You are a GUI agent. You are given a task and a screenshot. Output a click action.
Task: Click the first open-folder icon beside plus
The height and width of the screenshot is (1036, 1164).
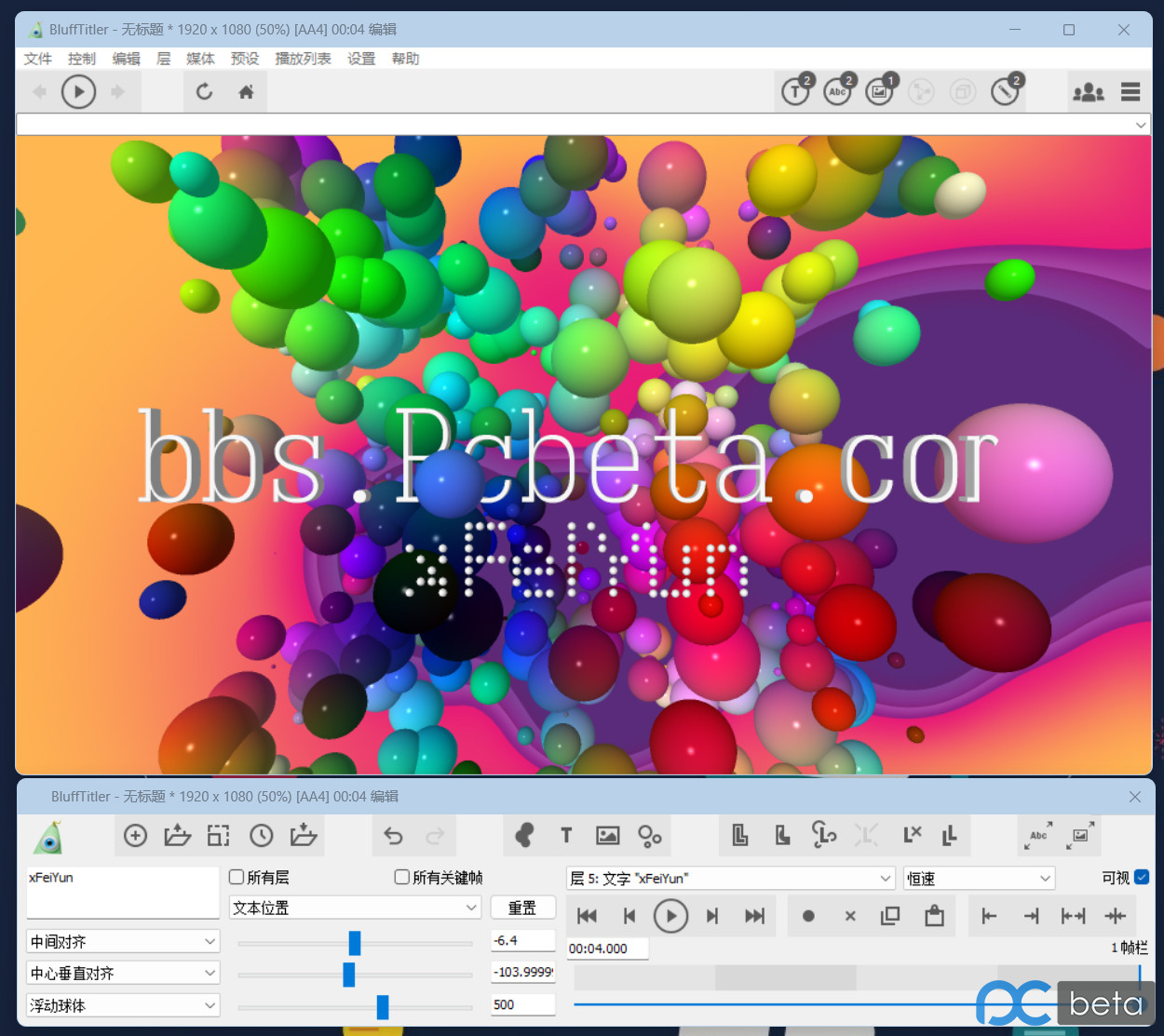pyautogui.click(x=177, y=836)
